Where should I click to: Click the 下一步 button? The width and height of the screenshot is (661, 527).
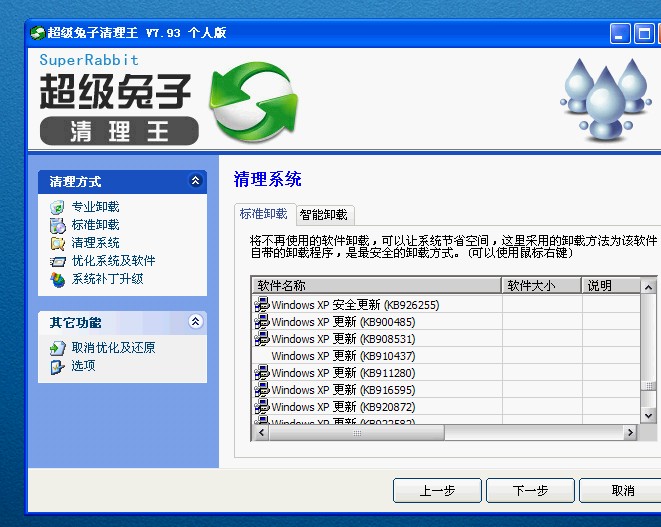click(530, 490)
